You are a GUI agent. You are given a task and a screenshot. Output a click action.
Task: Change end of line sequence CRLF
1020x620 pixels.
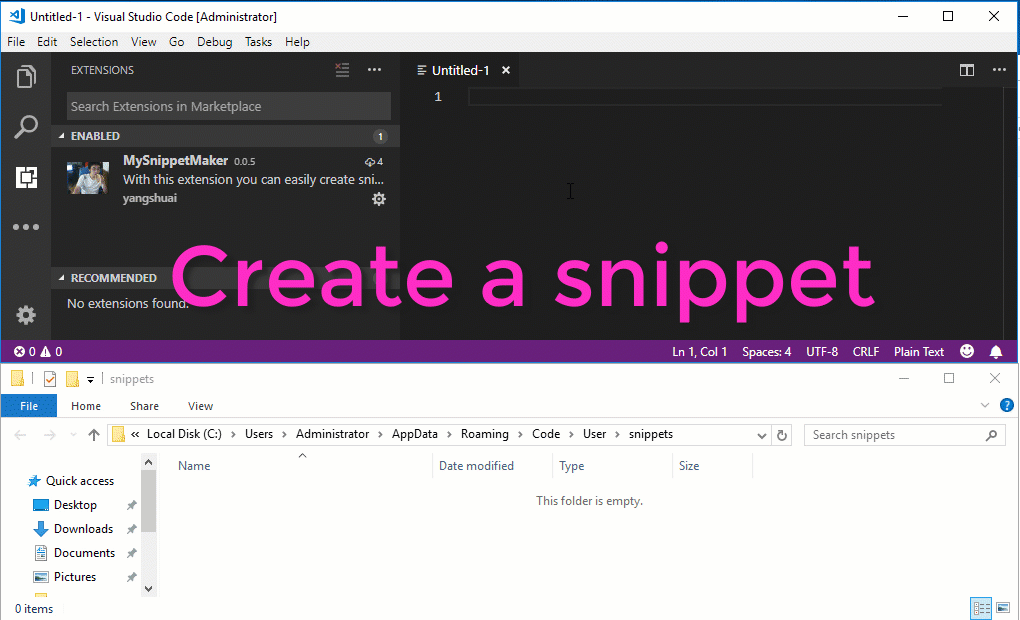[x=866, y=352]
